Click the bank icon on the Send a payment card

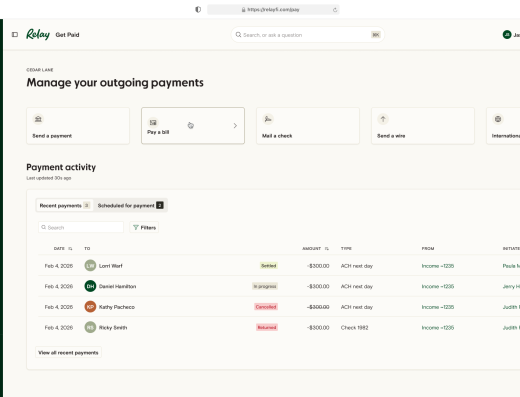point(38,119)
